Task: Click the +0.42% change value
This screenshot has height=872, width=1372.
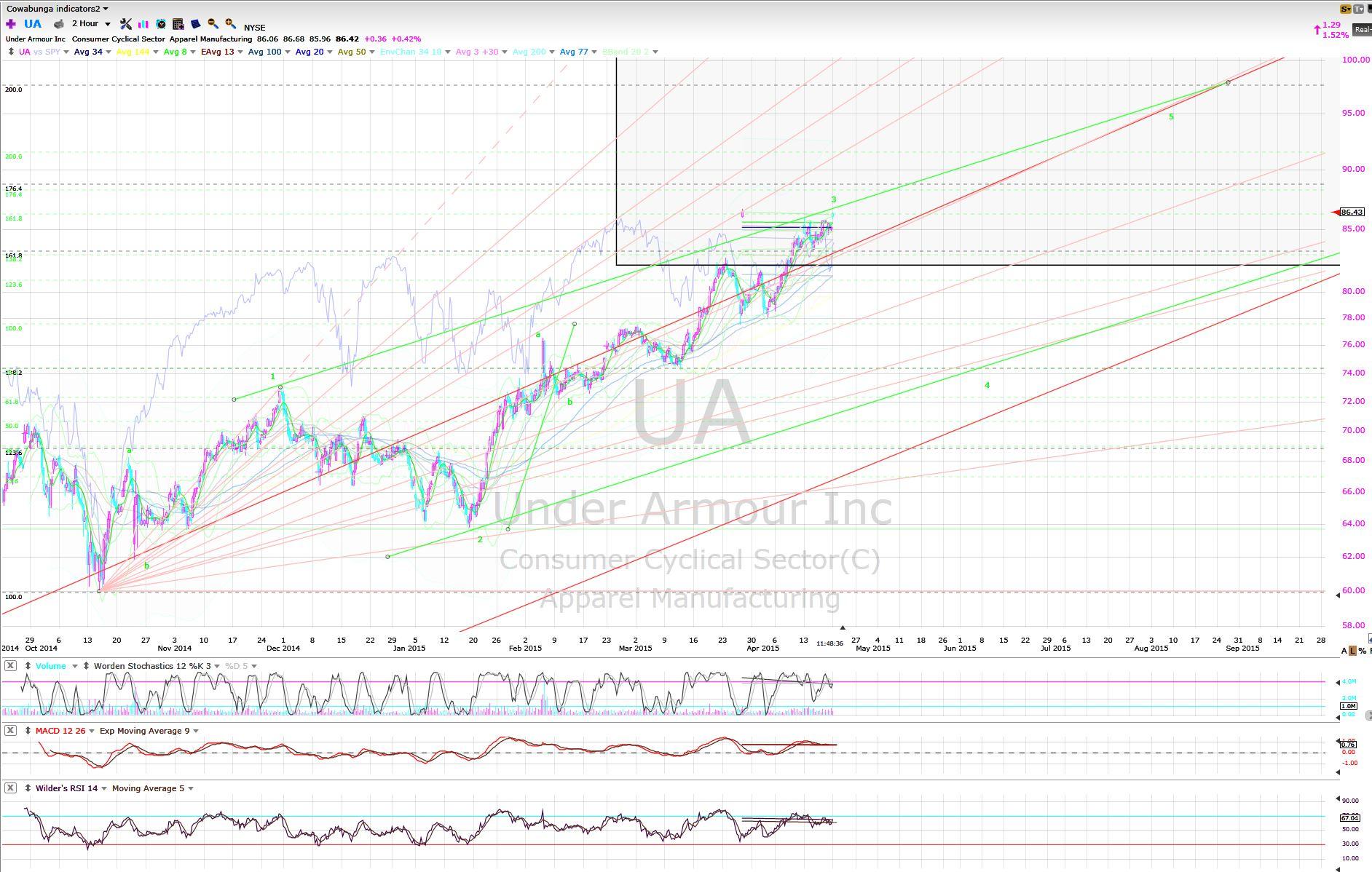Action: point(406,39)
